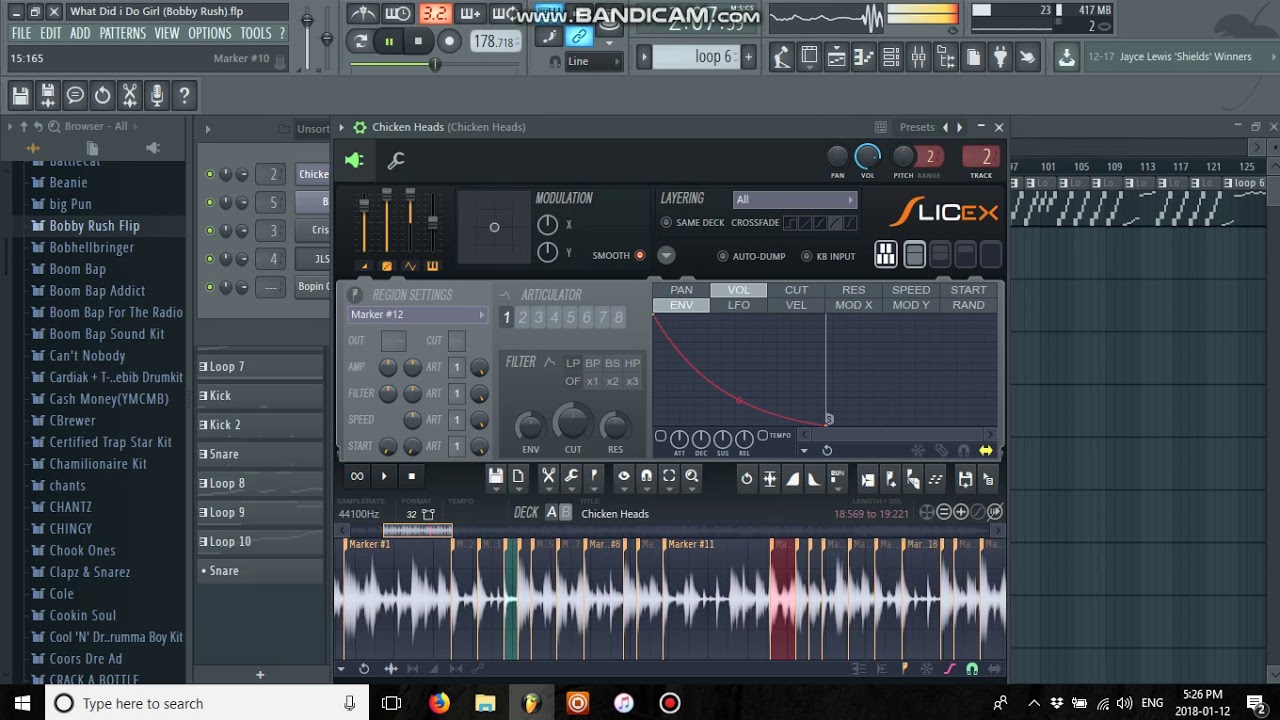Image resolution: width=1280 pixels, height=720 pixels.
Task: Click the Slicex plugin settings wrench icon
Action: 396,160
